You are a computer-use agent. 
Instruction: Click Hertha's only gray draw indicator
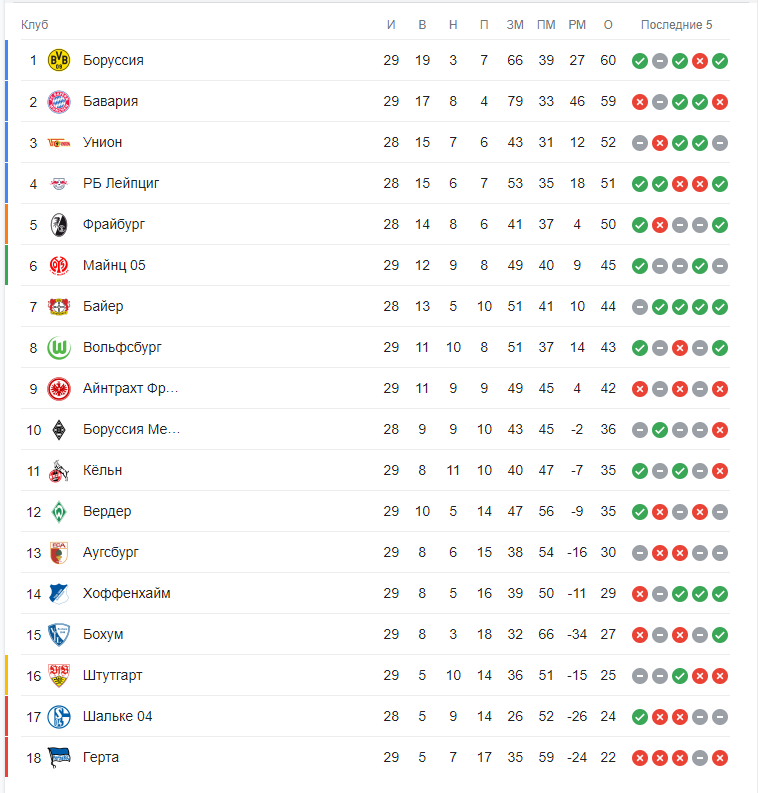[700, 758]
